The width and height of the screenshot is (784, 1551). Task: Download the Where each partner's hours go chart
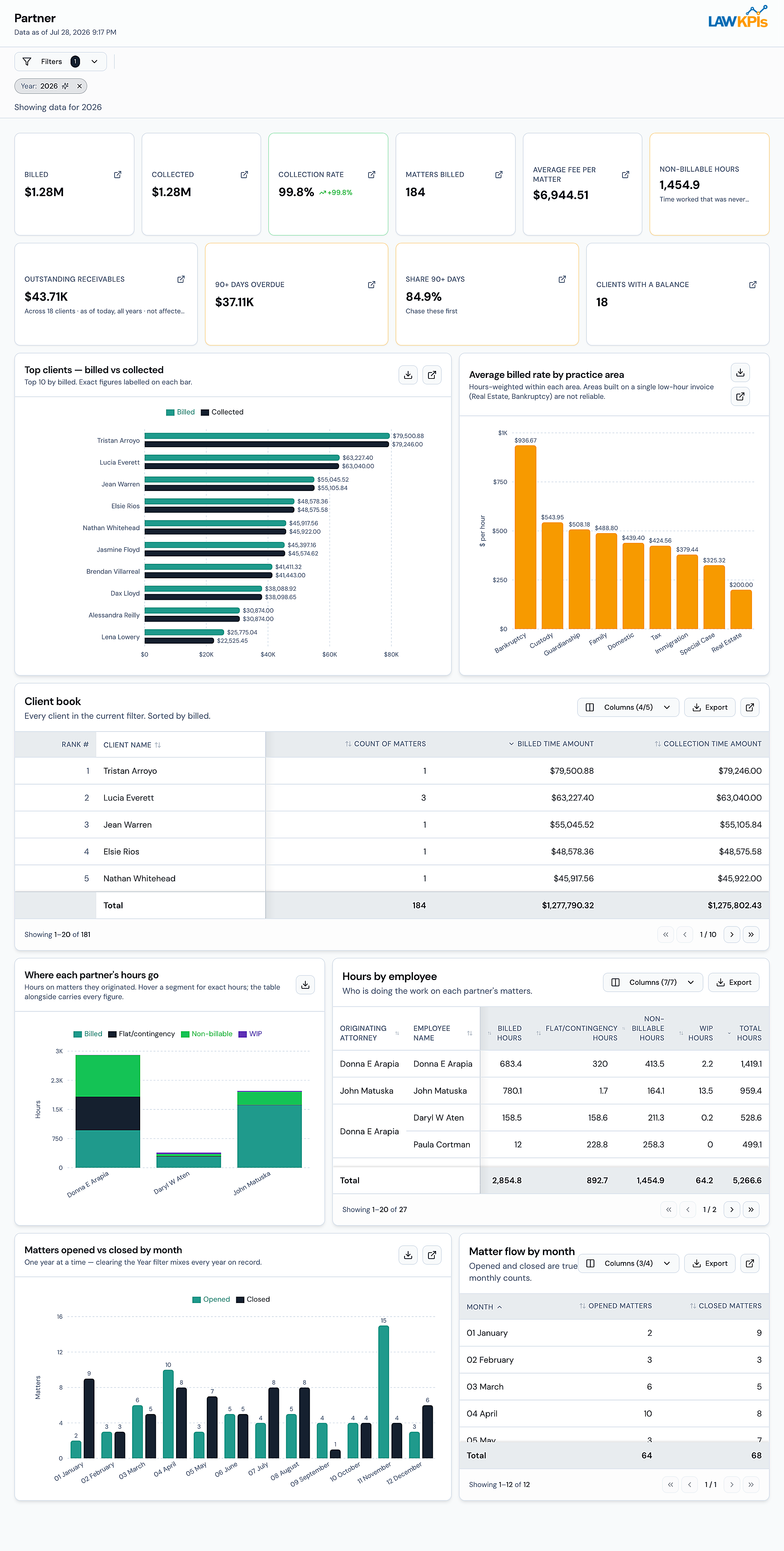306,985
